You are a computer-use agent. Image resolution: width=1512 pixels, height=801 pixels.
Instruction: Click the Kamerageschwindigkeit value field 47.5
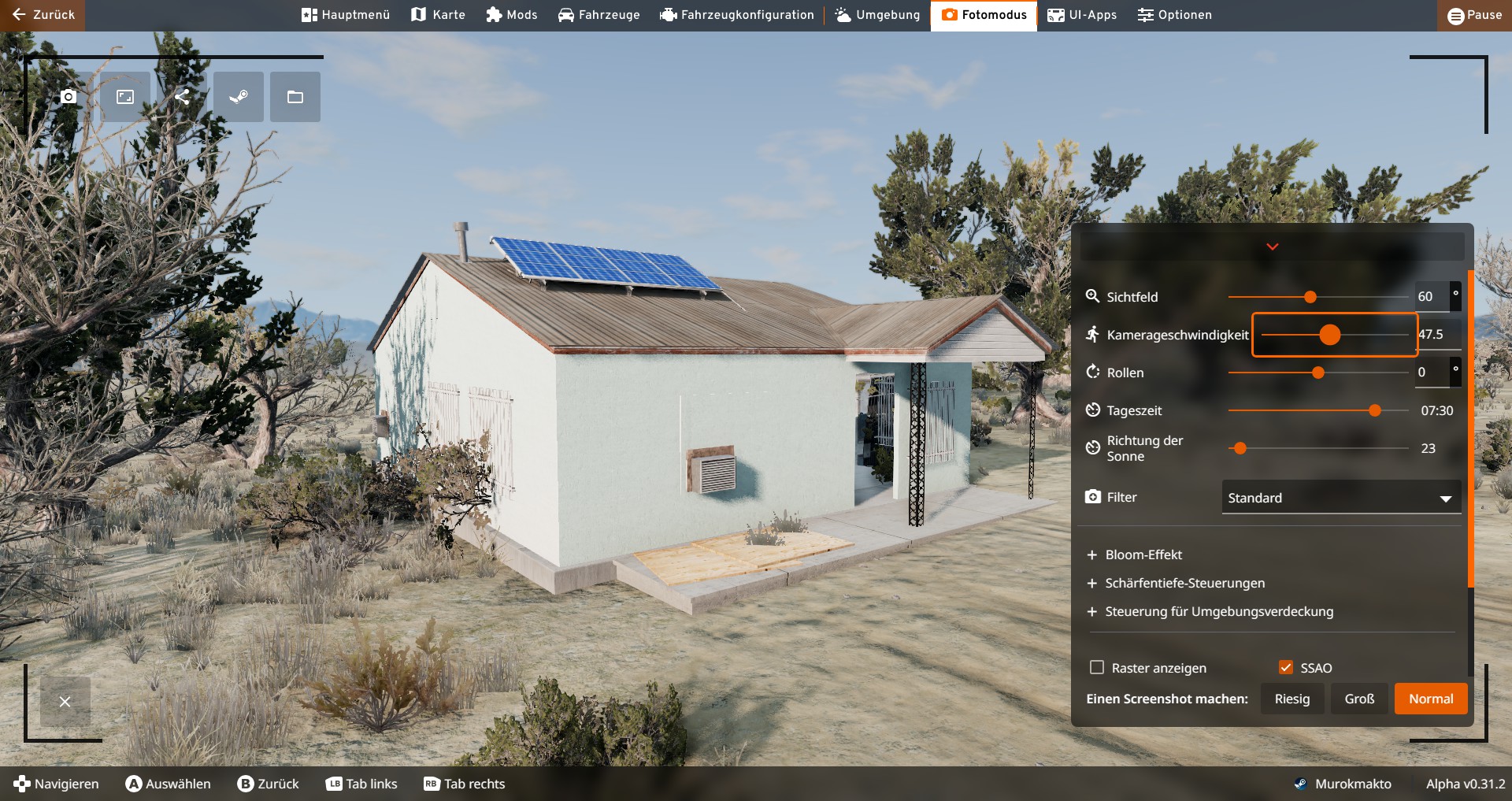[x=1439, y=335]
